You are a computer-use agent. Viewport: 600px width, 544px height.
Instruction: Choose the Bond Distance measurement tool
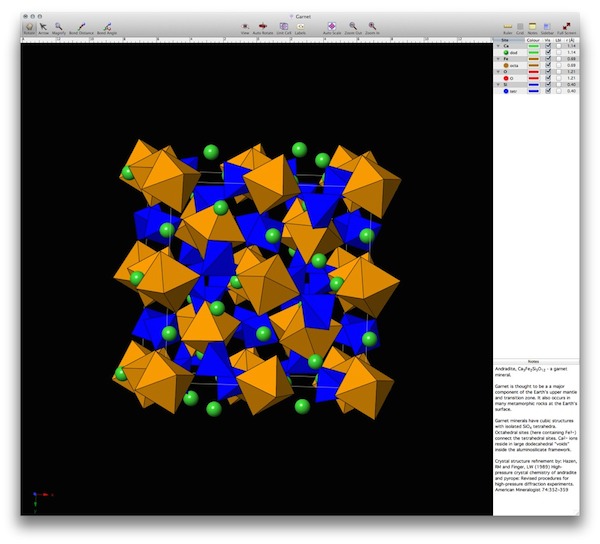[x=82, y=27]
